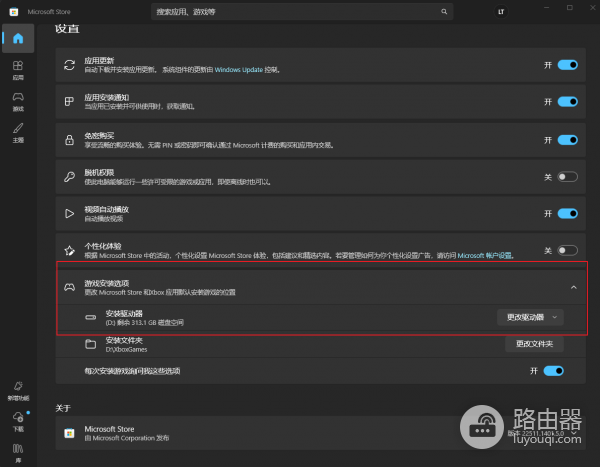Click the D:\XboxGames folder path text
The width and height of the screenshot is (600, 467).
pyautogui.click(x=126, y=349)
